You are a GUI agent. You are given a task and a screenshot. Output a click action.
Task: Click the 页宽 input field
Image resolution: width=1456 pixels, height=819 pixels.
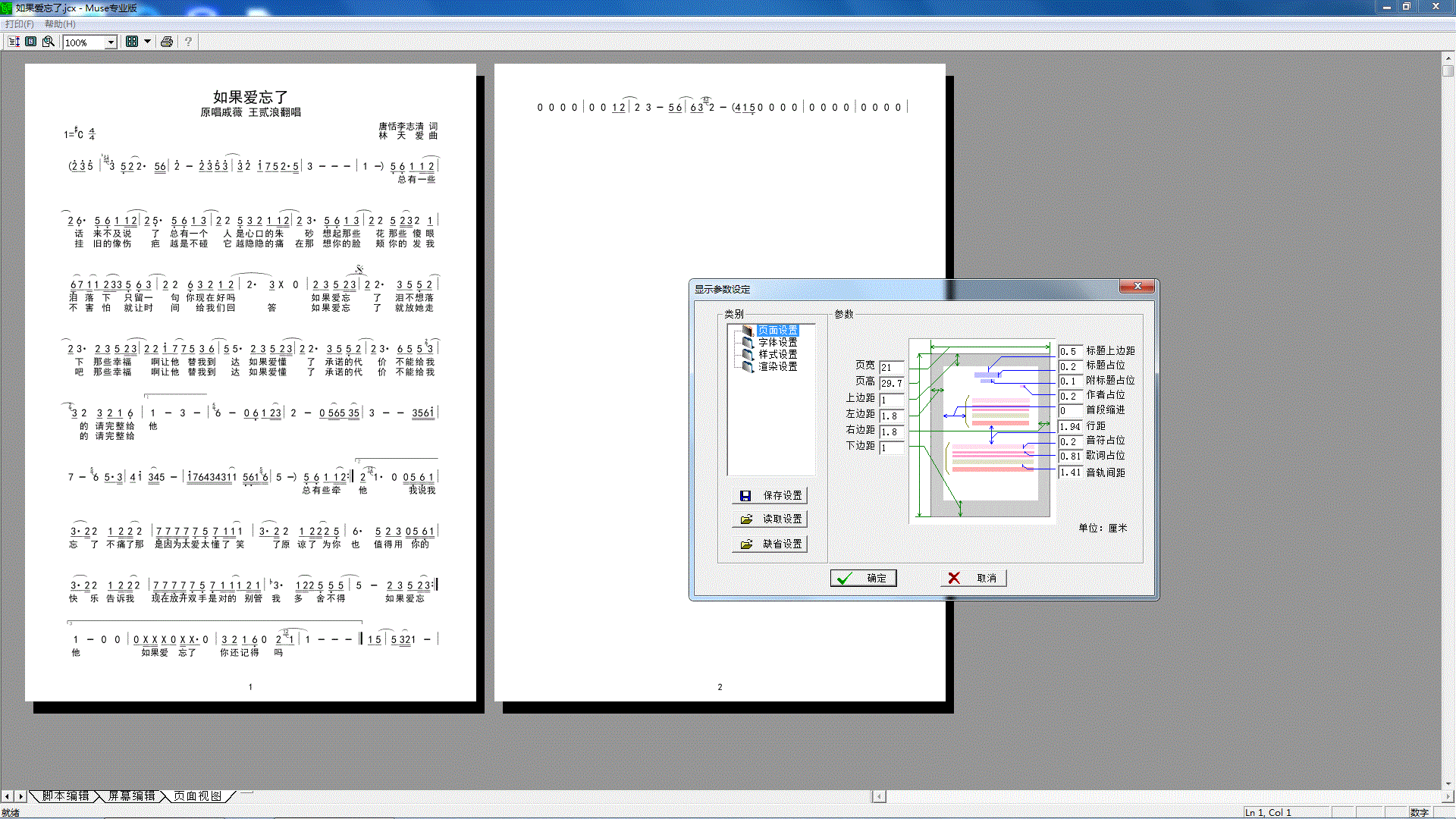point(892,367)
